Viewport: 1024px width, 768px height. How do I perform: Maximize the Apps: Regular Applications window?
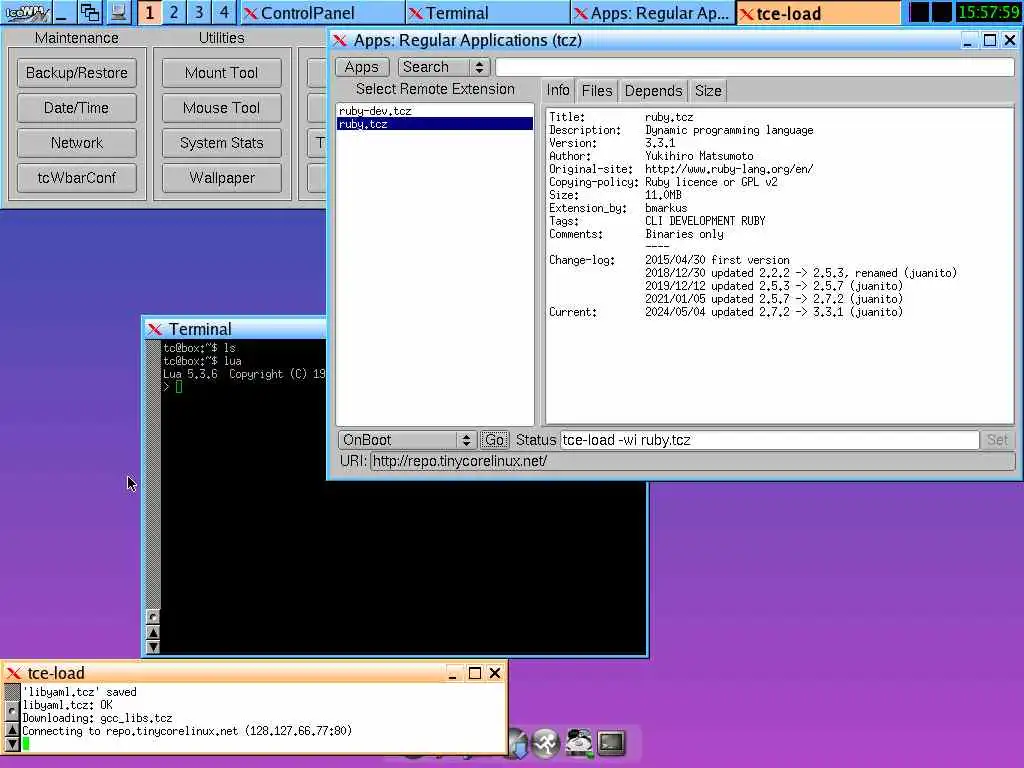pos(989,40)
